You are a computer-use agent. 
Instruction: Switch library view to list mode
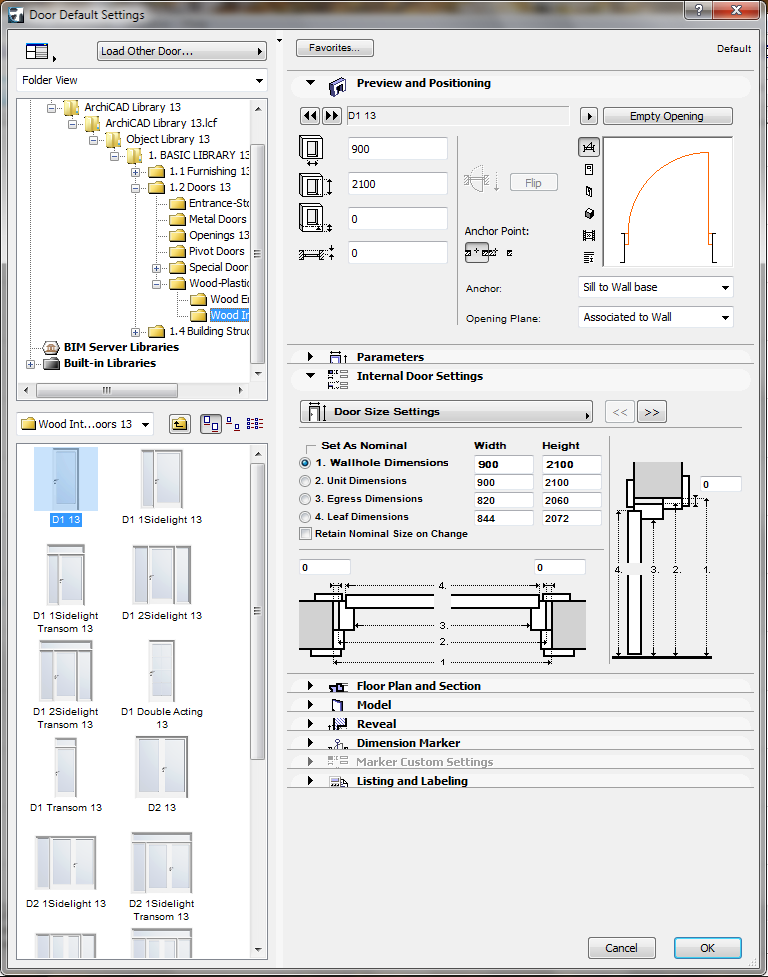254,424
